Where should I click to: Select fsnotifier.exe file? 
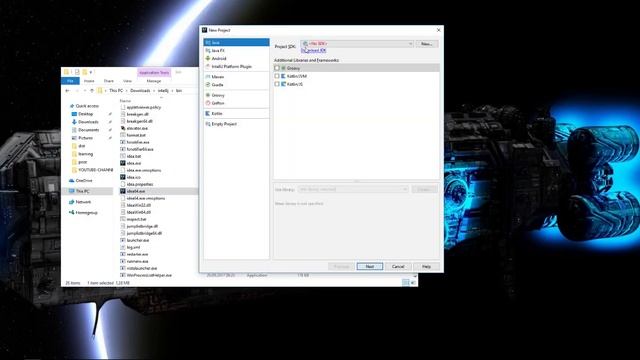[x=138, y=142]
